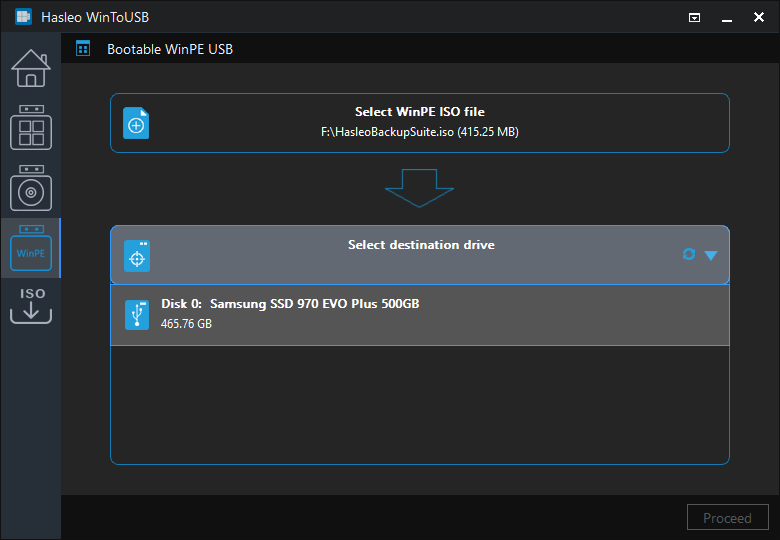Image resolution: width=780 pixels, height=540 pixels.
Task: Open the ISO download sidebar icon
Action: coord(31,305)
